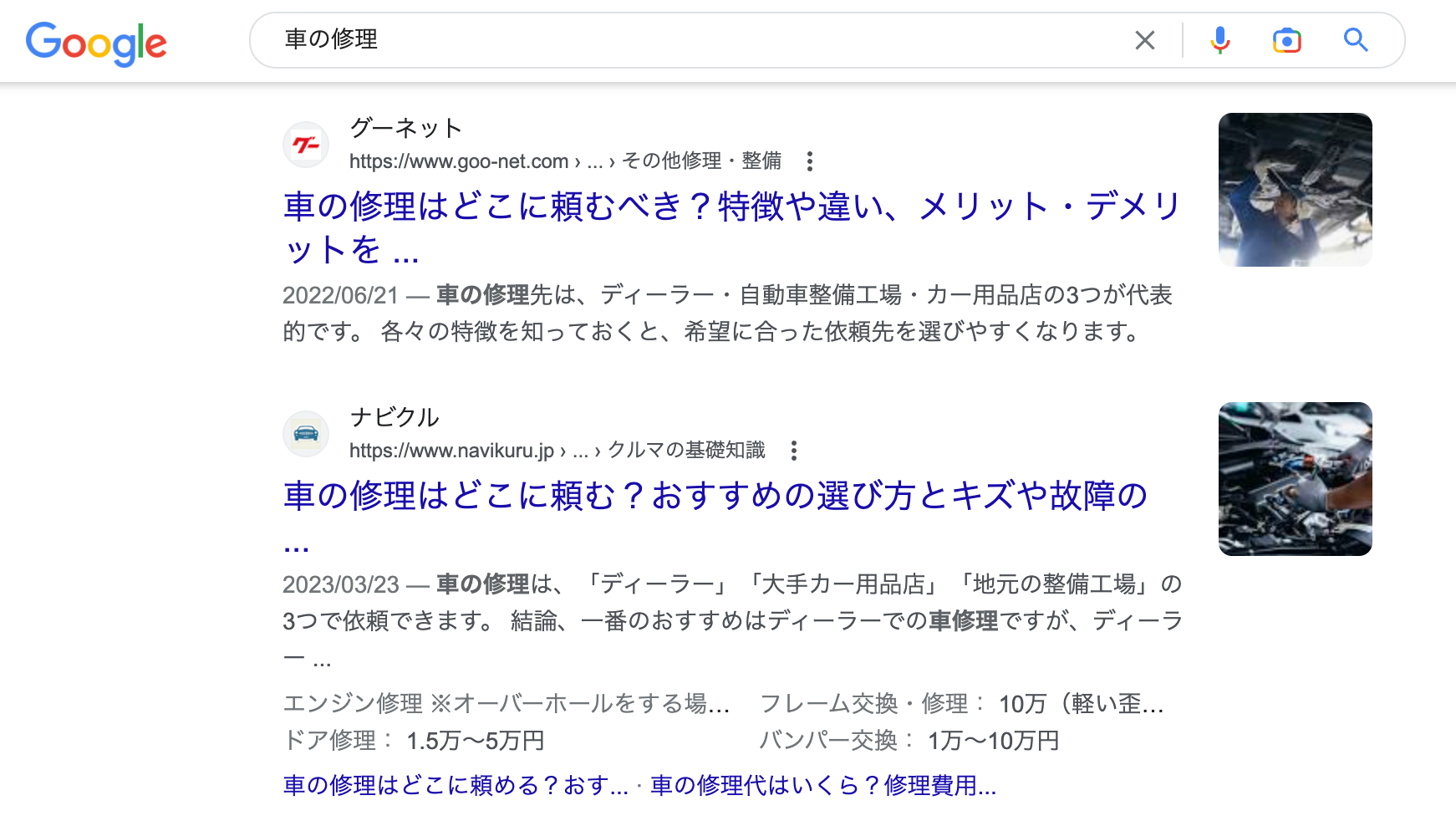Click the ナビクル site name
The image size is (1456, 826).
coord(394,417)
